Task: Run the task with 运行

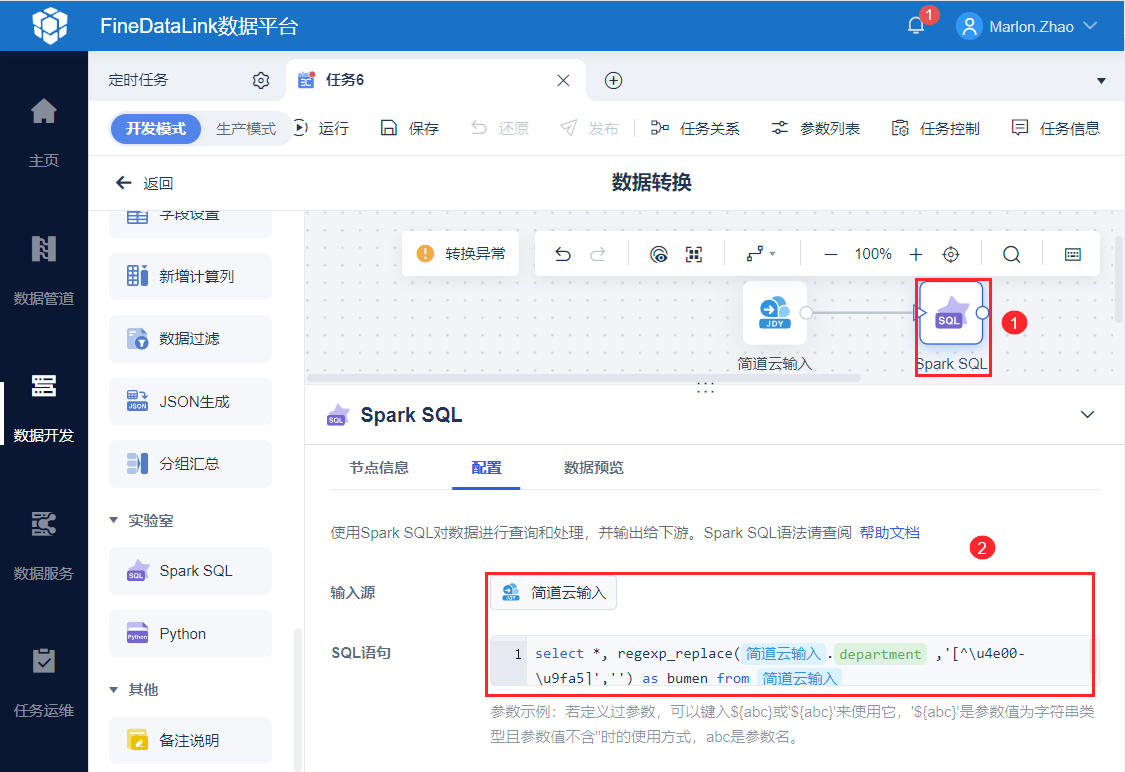Action: tap(321, 128)
